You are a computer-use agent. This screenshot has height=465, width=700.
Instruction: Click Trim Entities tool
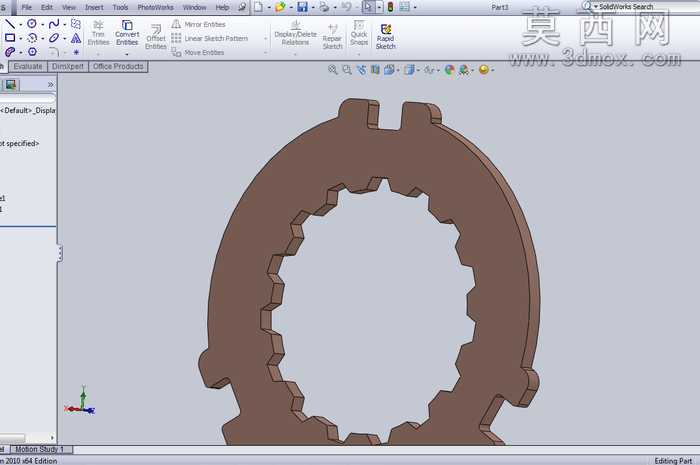point(98,33)
